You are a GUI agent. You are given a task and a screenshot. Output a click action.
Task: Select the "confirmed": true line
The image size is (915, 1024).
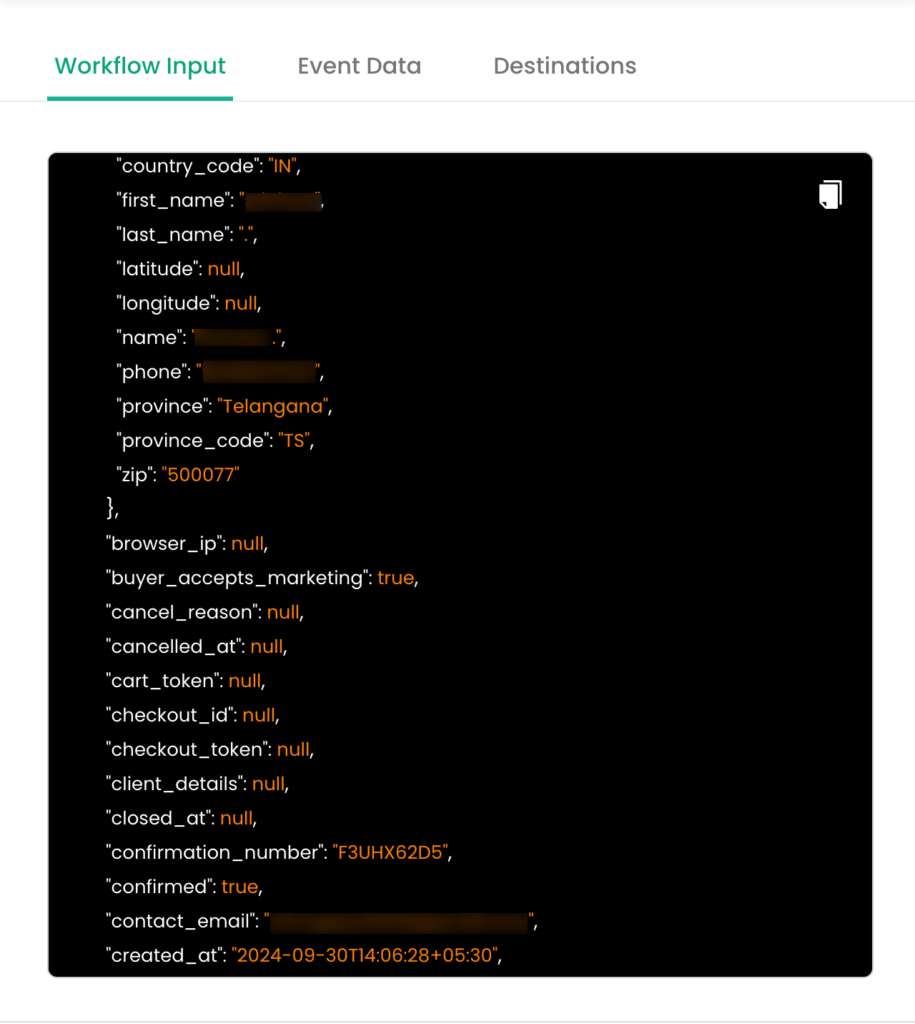184,887
